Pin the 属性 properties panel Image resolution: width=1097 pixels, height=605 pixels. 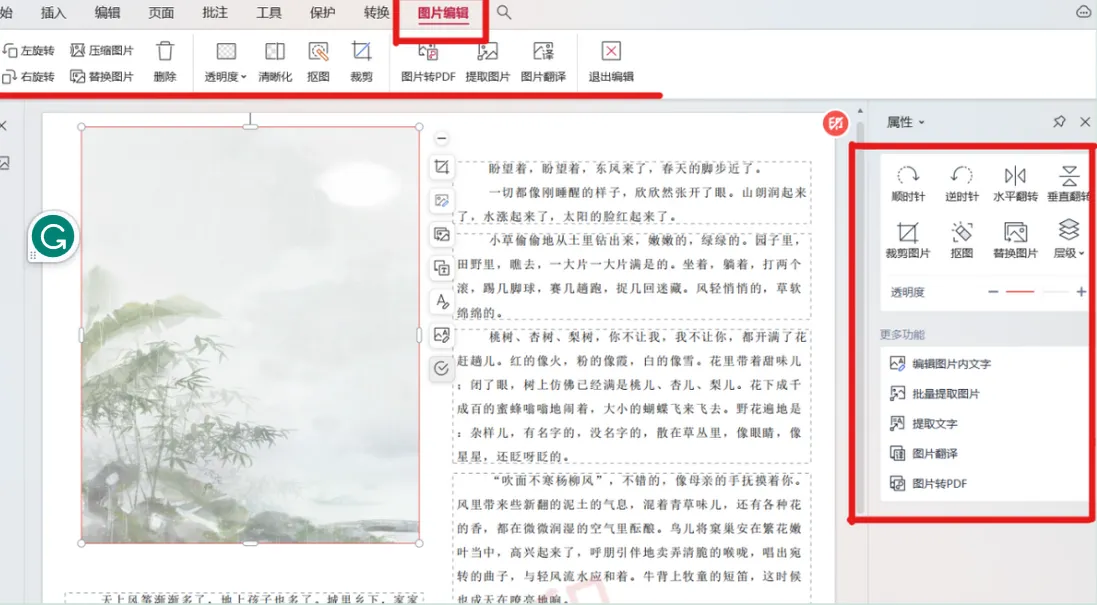1059,122
